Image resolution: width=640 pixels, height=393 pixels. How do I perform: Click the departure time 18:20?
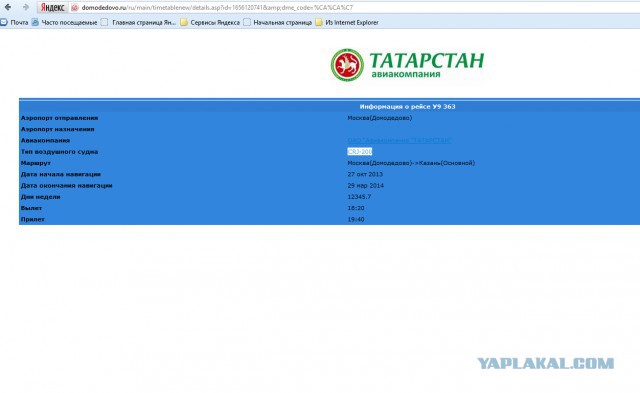point(356,208)
